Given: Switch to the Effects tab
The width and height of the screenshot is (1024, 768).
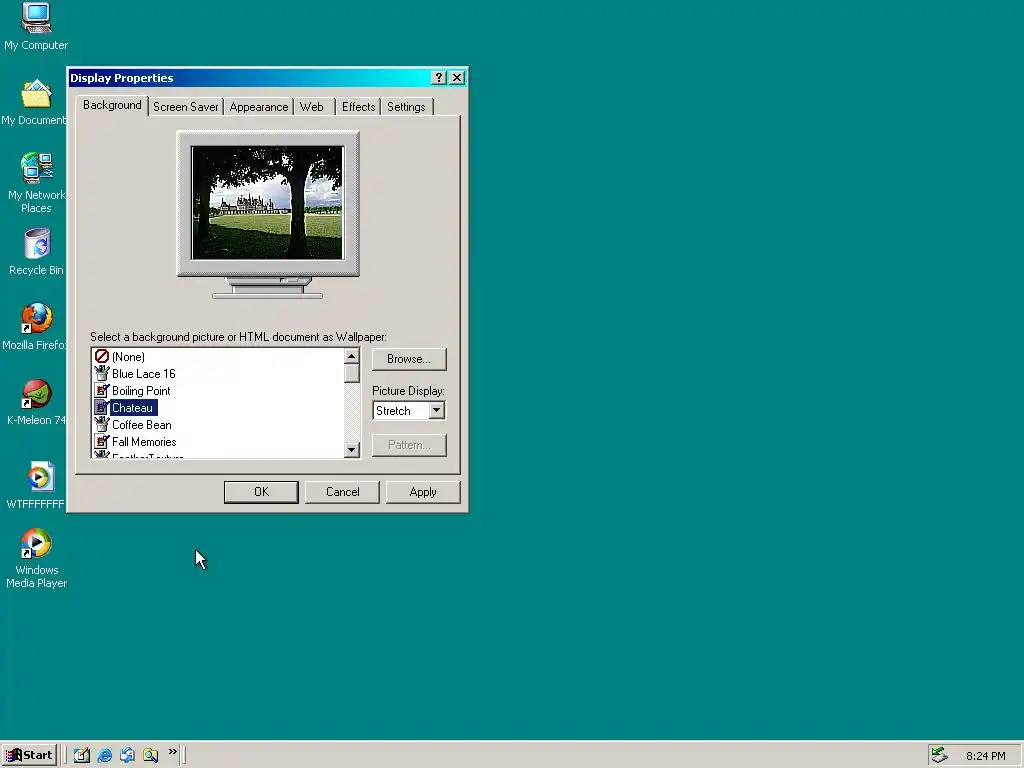Looking at the screenshot, I should [359, 106].
